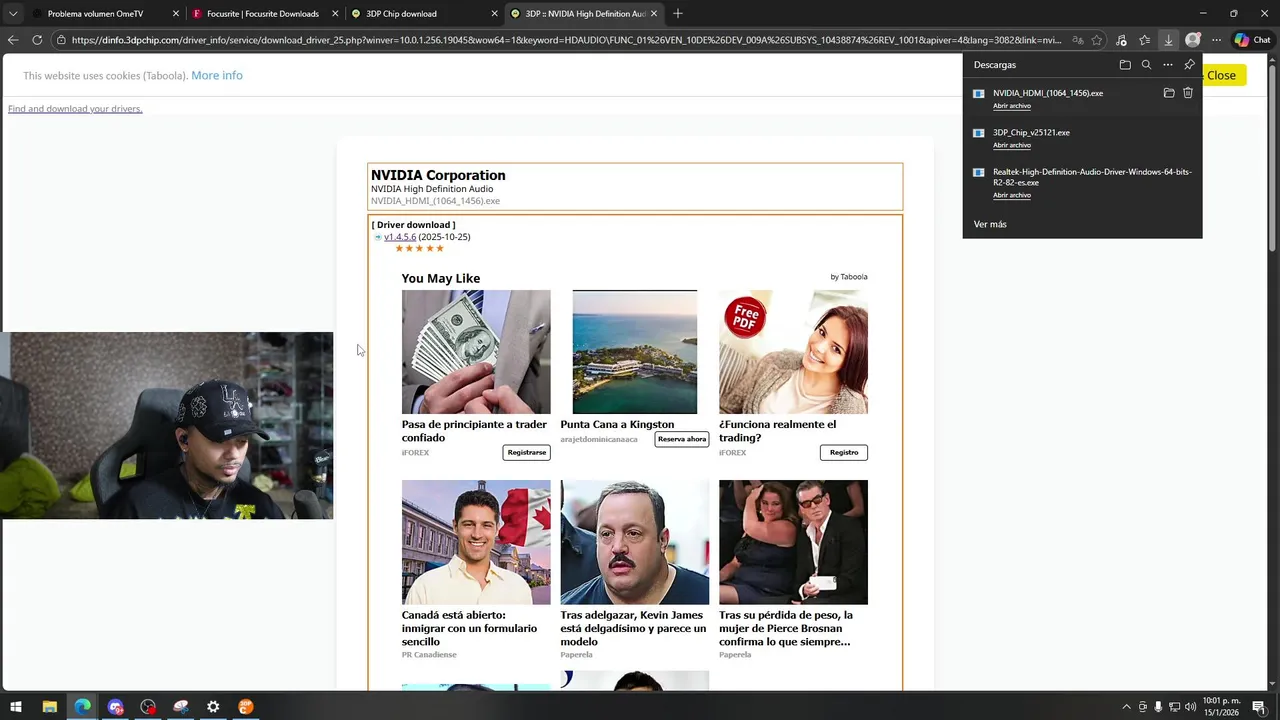Close the Problema volumen OmeTV tab
This screenshot has height=720, width=1280.
[x=176, y=14]
